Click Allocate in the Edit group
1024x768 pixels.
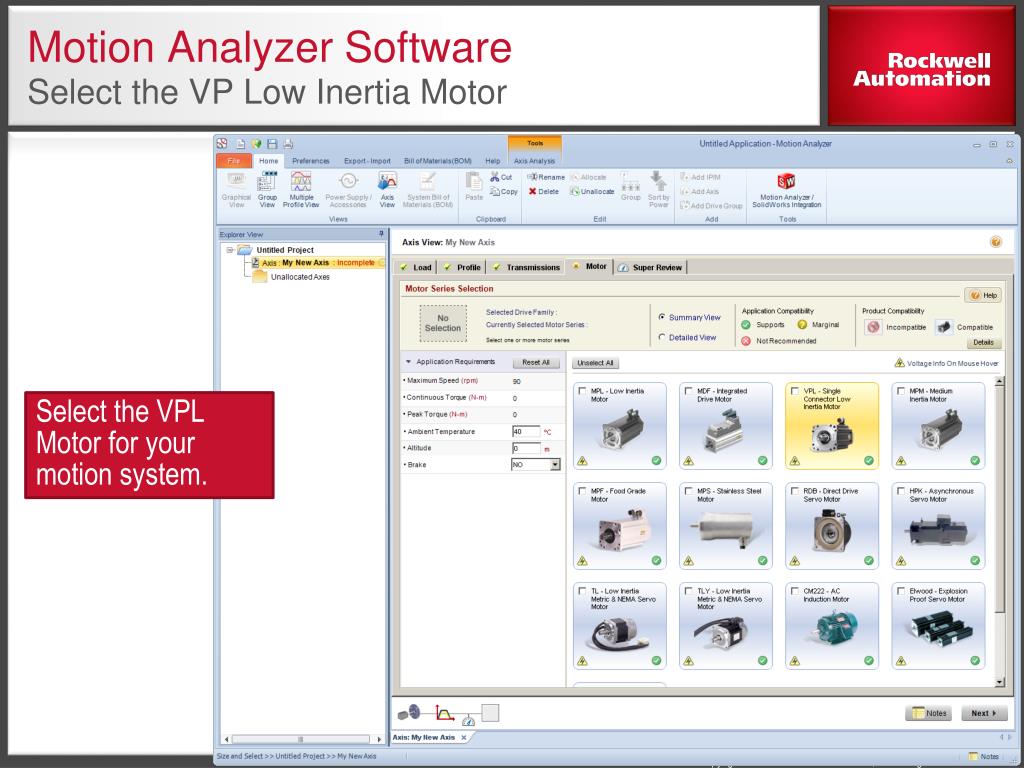point(588,177)
